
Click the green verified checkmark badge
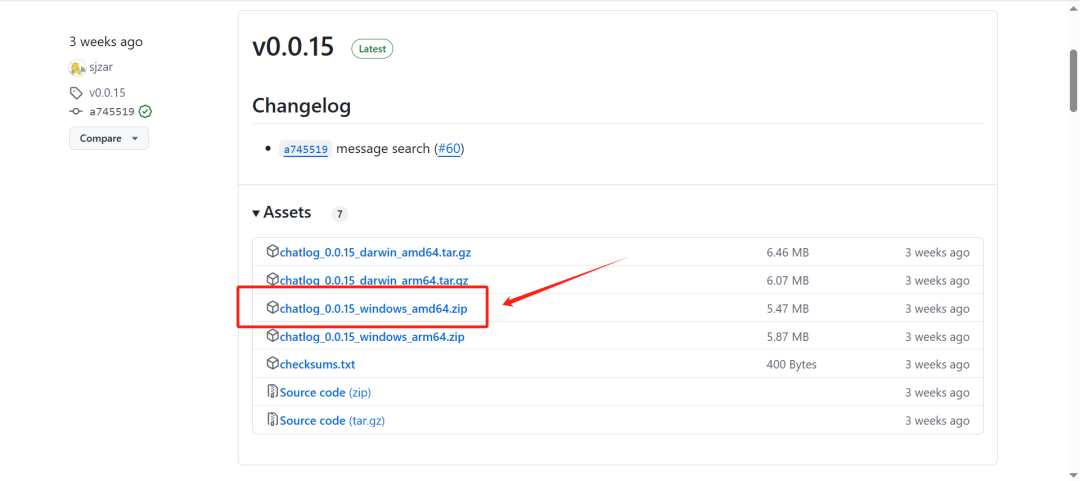(x=145, y=112)
